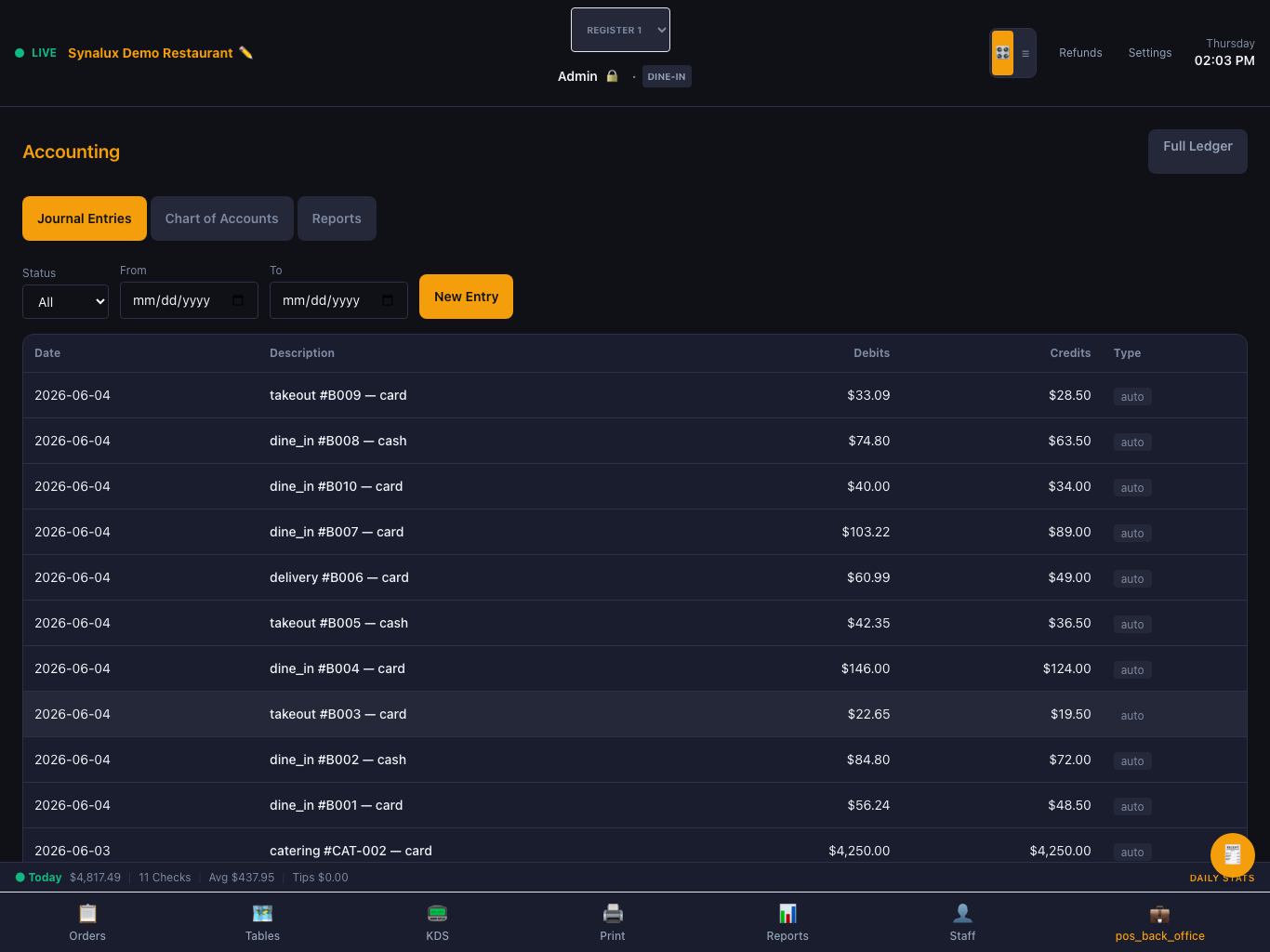Open Staff from bottom navigation
Image resolution: width=1270 pixels, height=952 pixels.
point(962,922)
